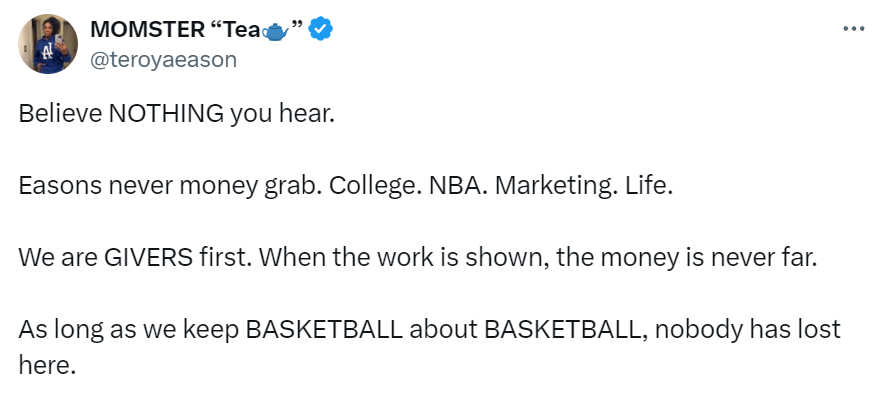This screenshot has height=408, width=872.
Task: Click the teapot emoji in display name
Action: point(275,32)
